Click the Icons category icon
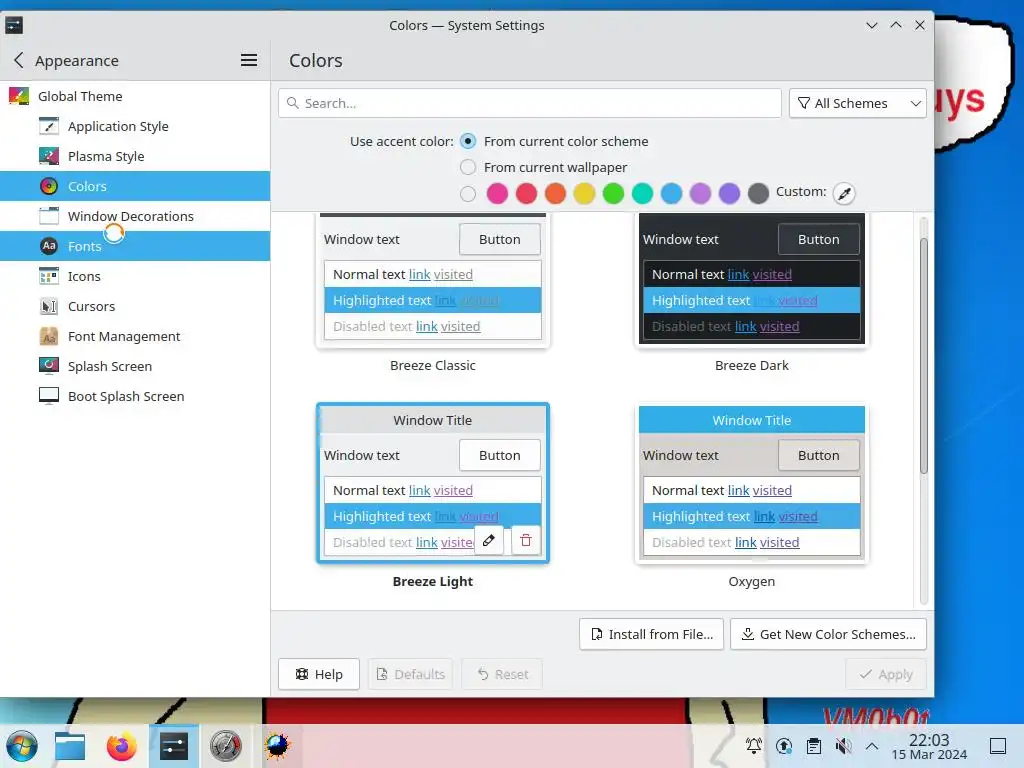This screenshot has width=1024, height=768. tap(49, 276)
